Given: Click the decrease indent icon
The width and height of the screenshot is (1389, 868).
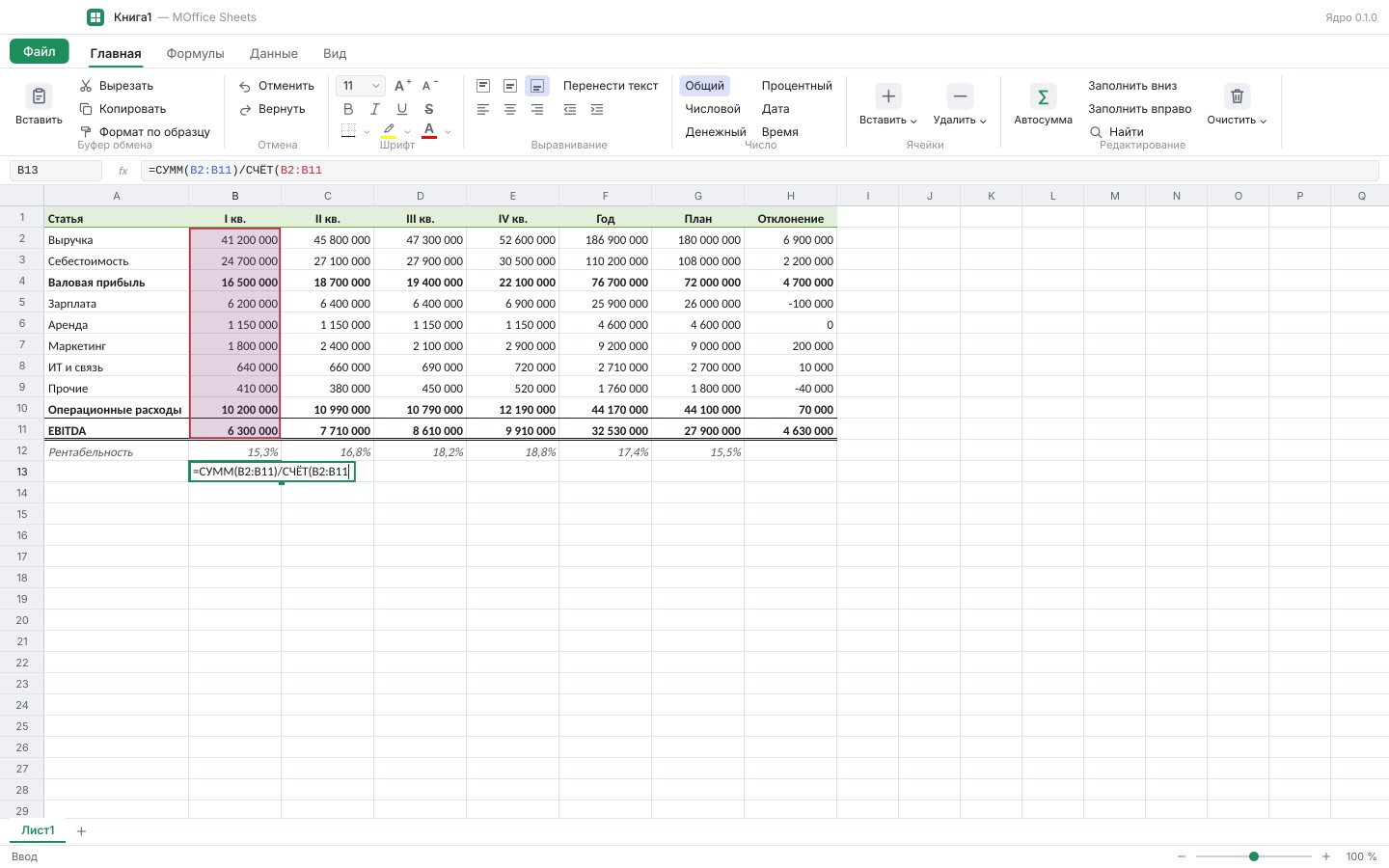Looking at the screenshot, I should pyautogui.click(x=570, y=109).
